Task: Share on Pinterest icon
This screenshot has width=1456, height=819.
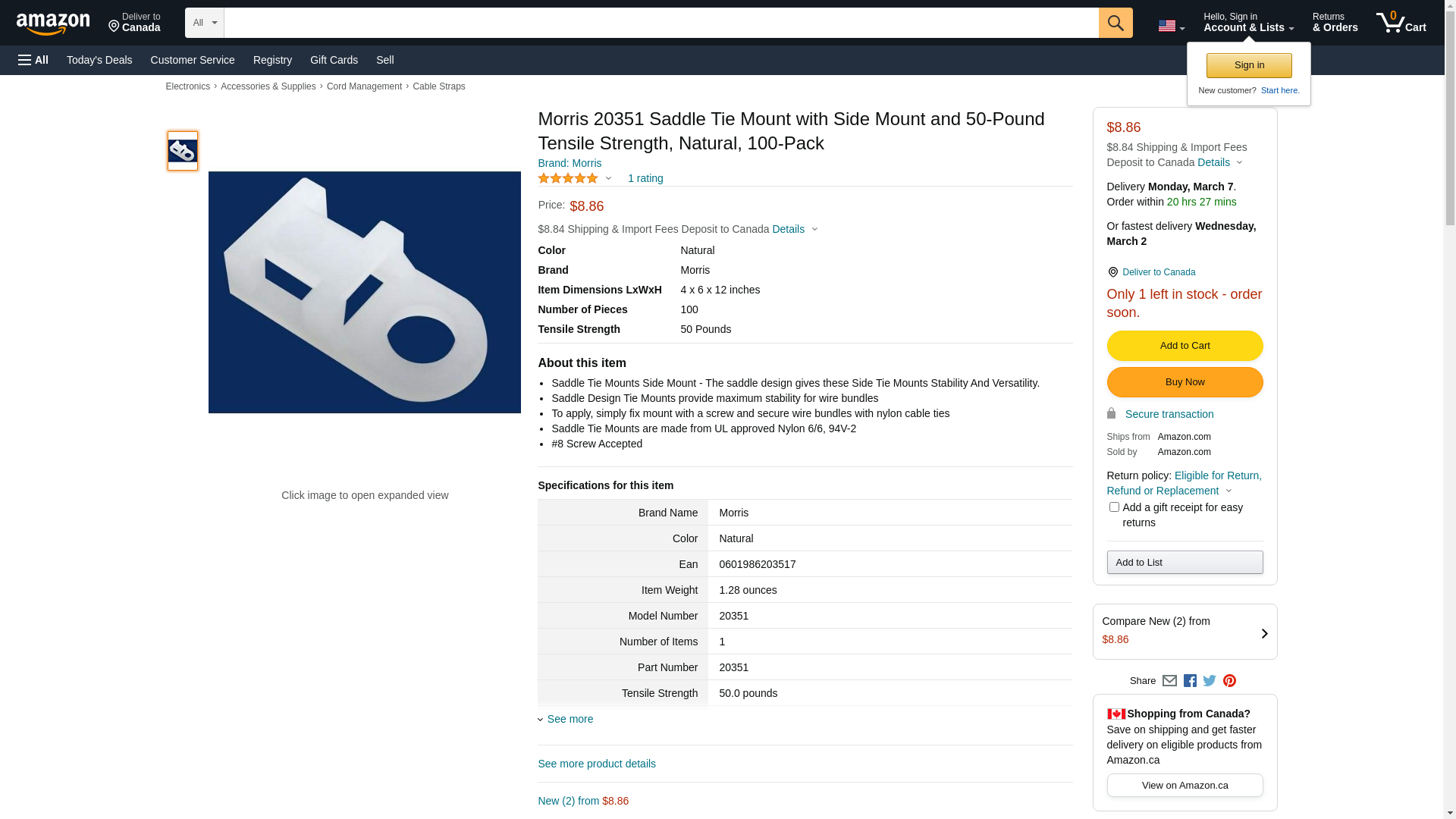Action: (1229, 681)
